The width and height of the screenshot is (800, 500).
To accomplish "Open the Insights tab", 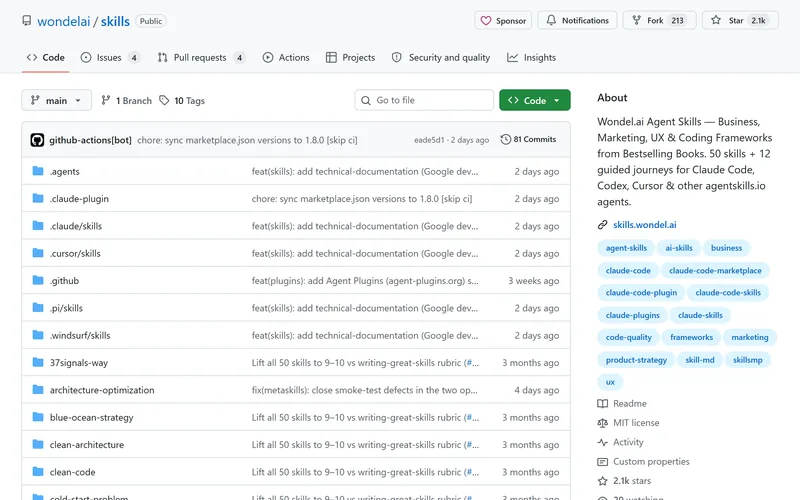I will coord(532,58).
